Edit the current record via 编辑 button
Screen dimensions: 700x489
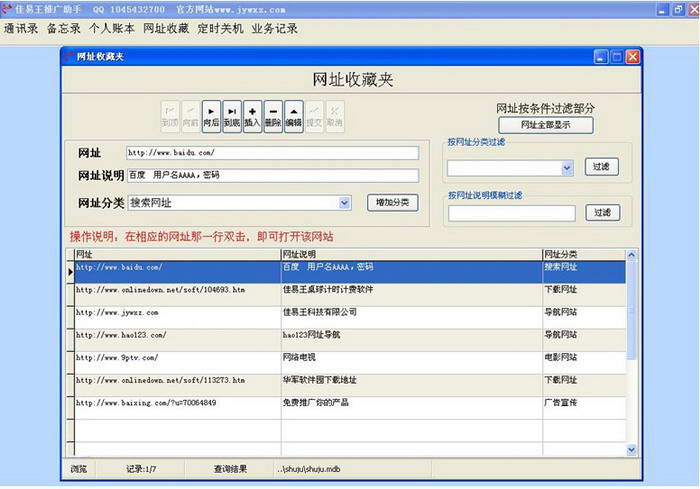[x=294, y=117]
